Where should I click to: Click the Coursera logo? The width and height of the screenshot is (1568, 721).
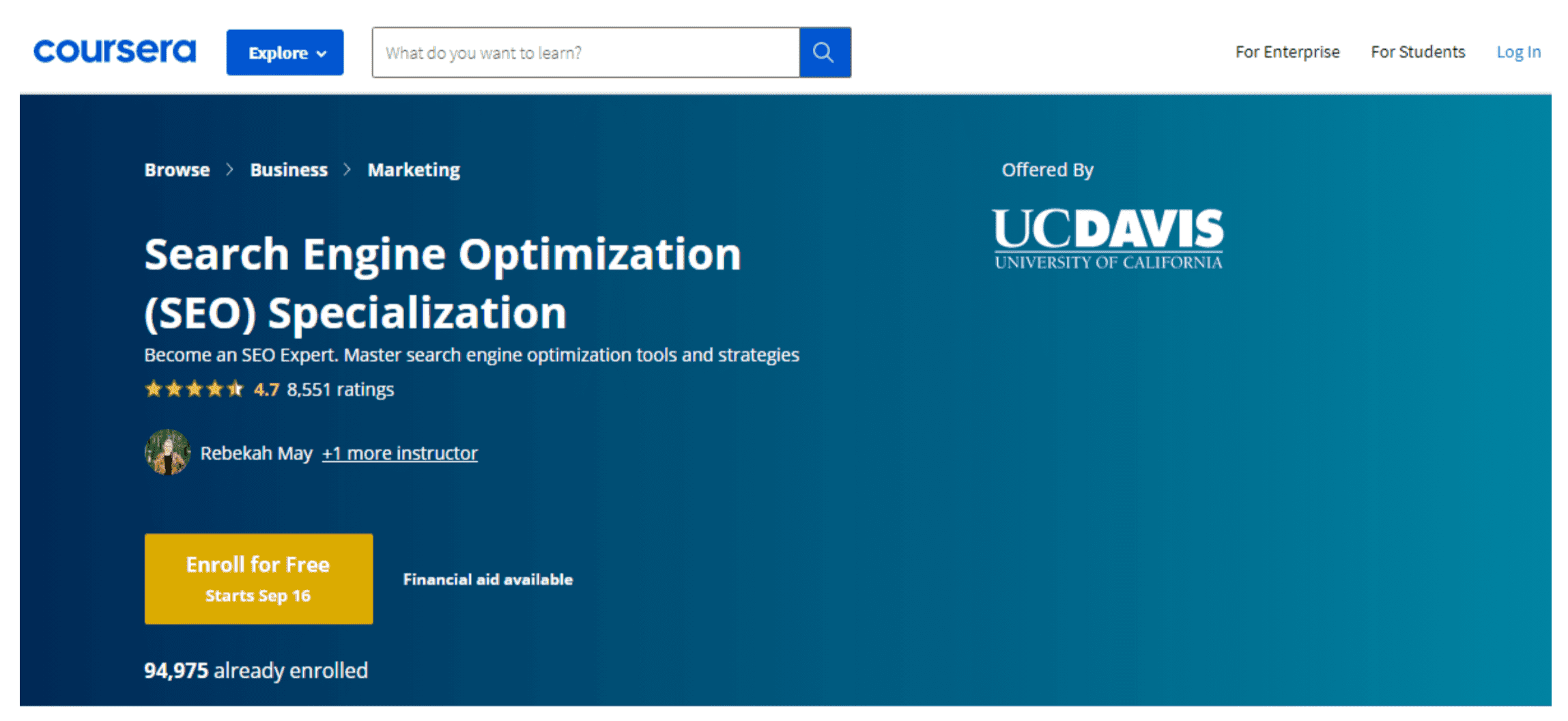115,51
